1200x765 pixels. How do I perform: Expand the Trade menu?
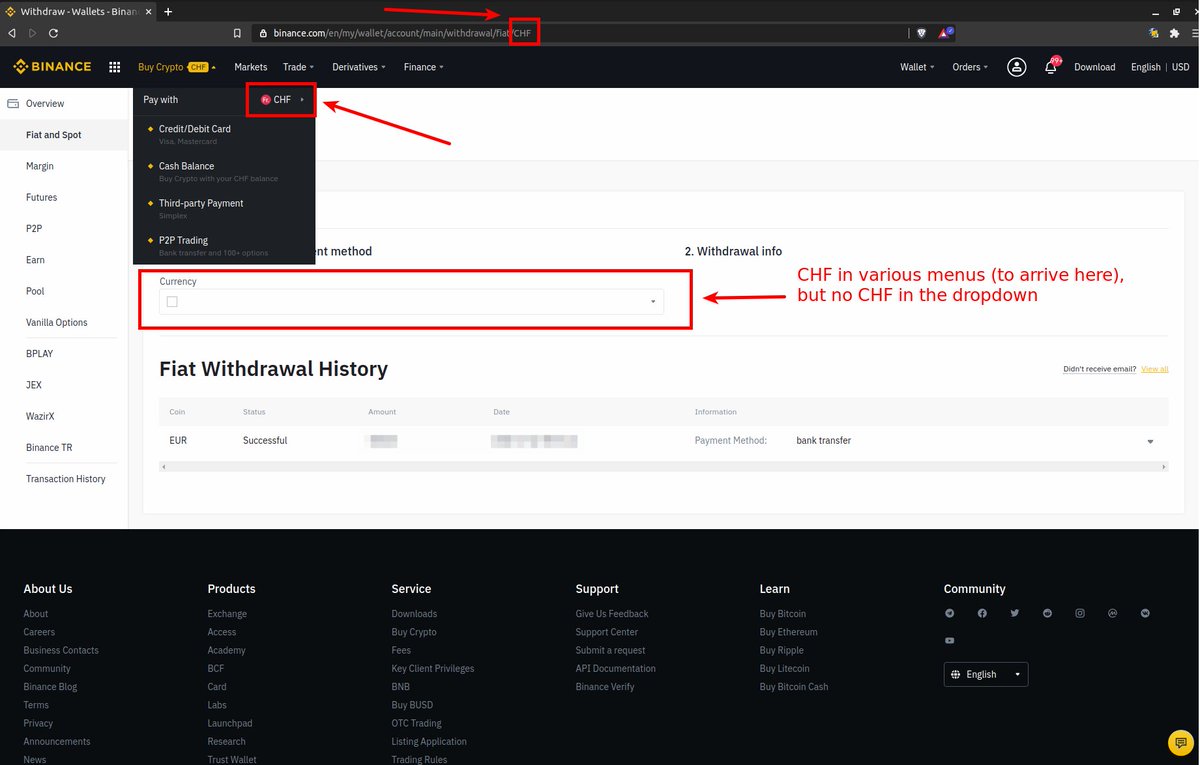pos(298,67)
